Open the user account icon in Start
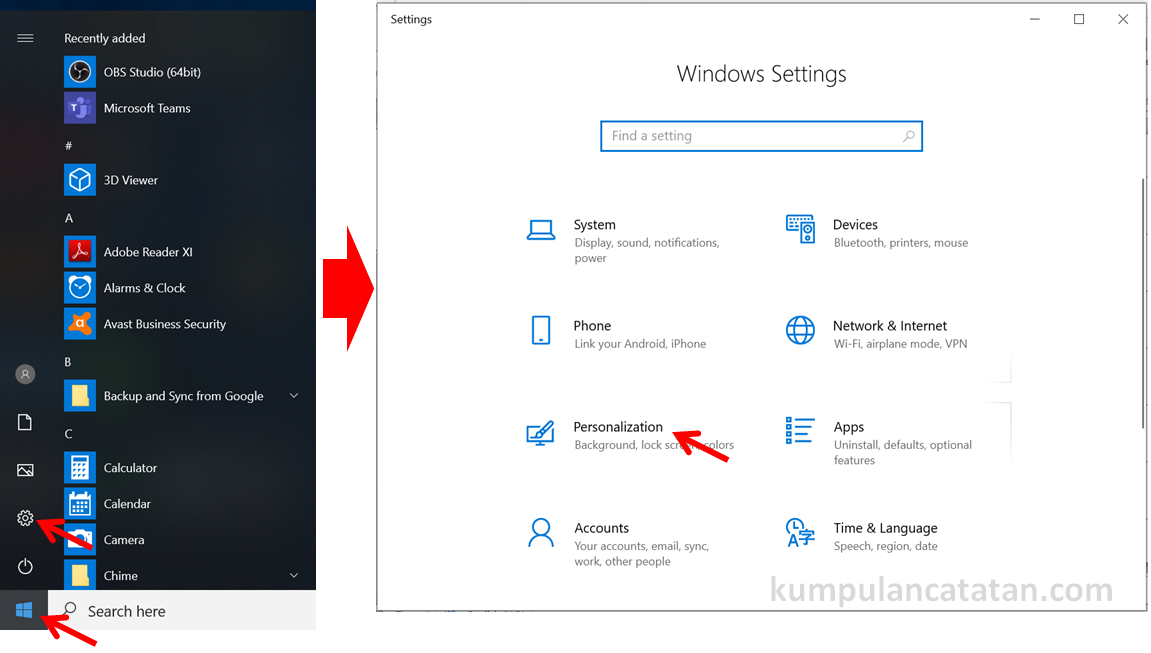The width and height of the screenshot is (1151, 653). (x=25, y=374)
